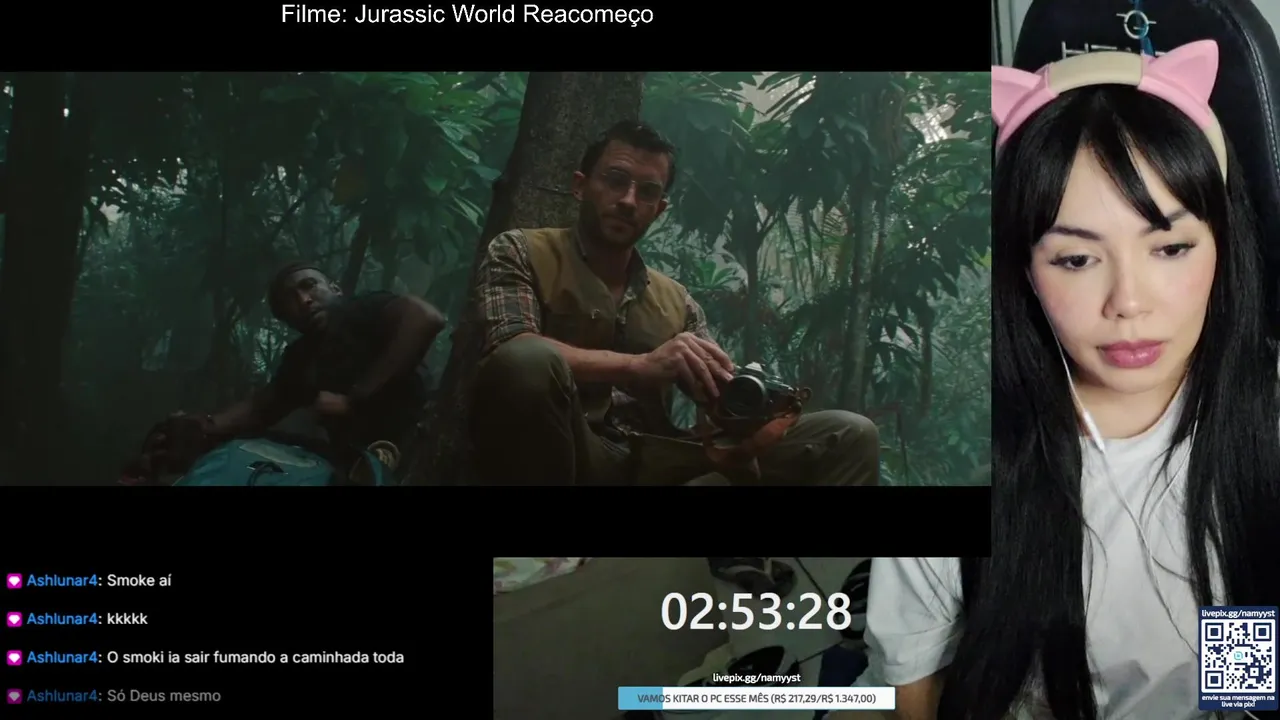This screenshot has height=720, width=1280.
Task: Click chat message 'Smoke aí'
Action: point(139,580)
